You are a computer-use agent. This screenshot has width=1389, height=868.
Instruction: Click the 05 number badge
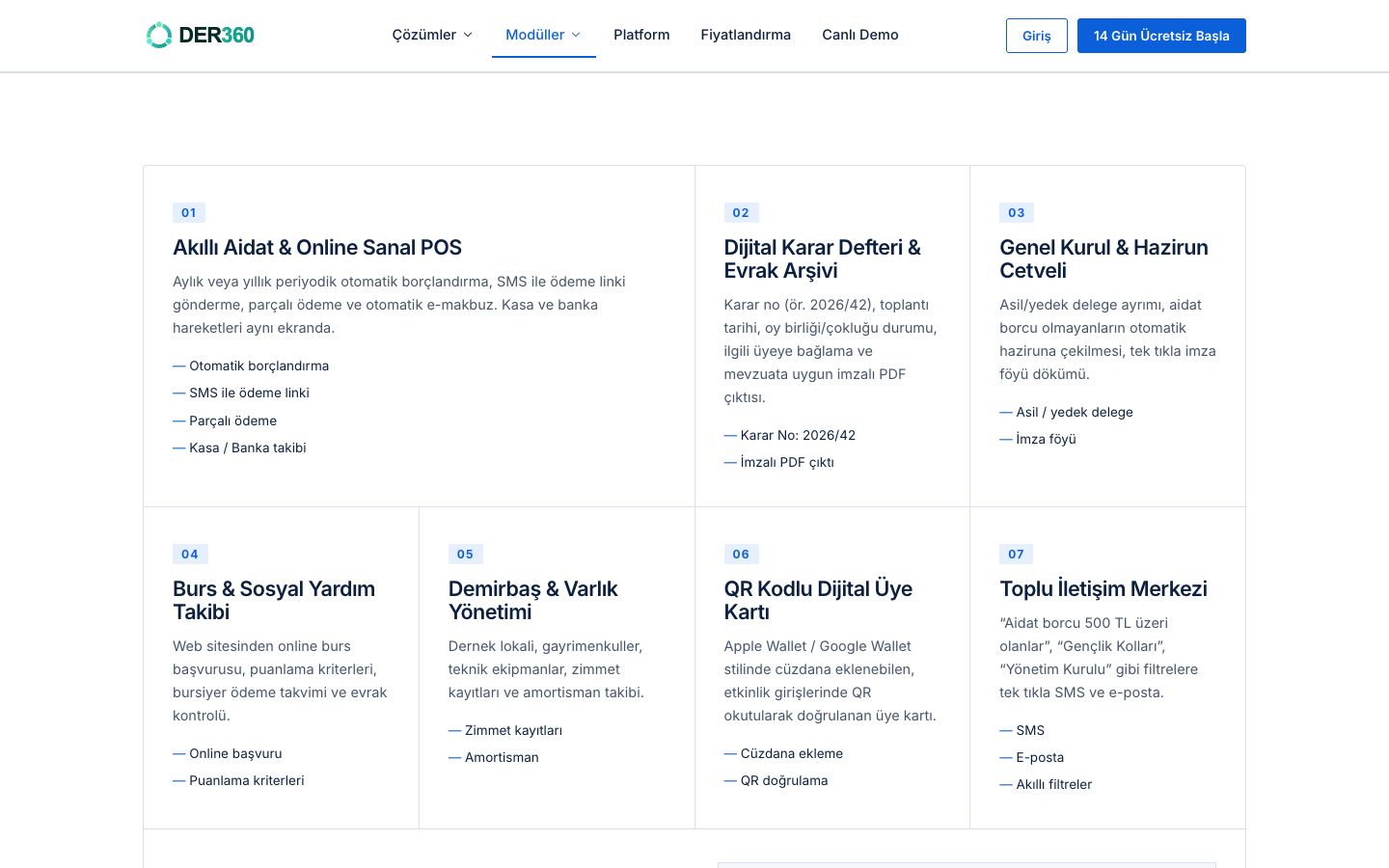[466, 555]
